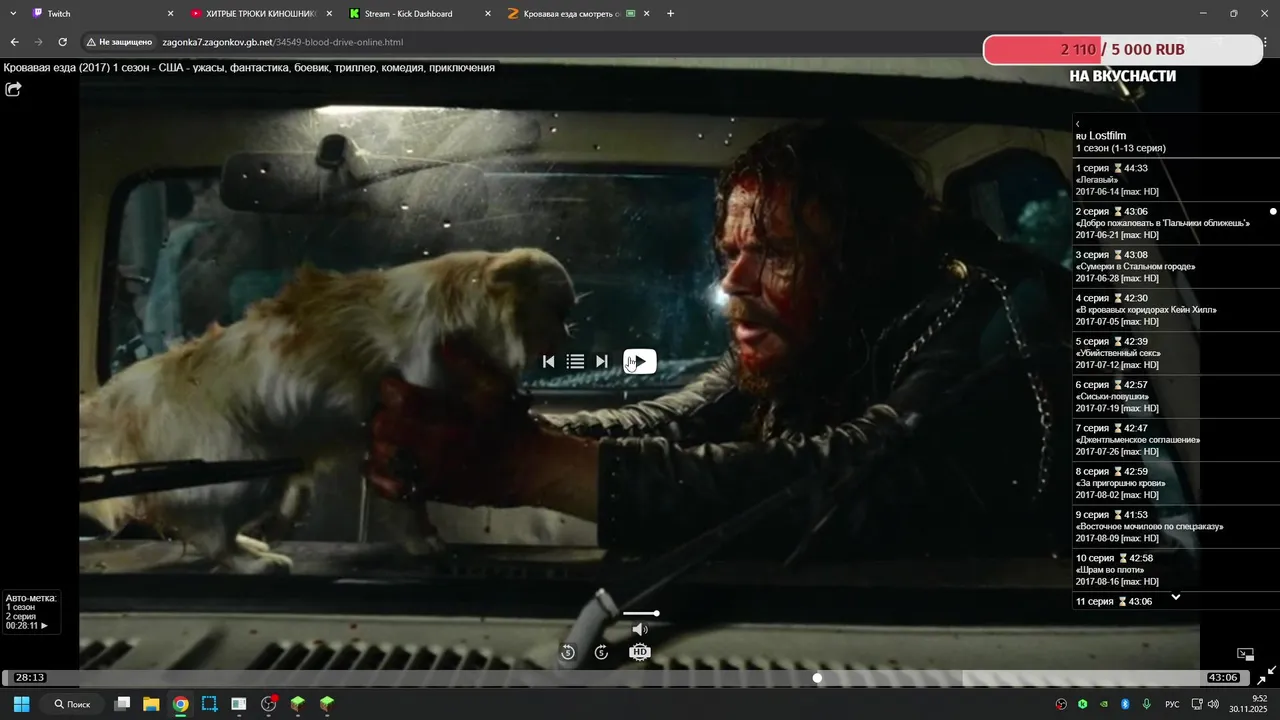The width and height of the screenshot is (1280, 720).
Task: Open a new browser tab
Action: (670, 14)
